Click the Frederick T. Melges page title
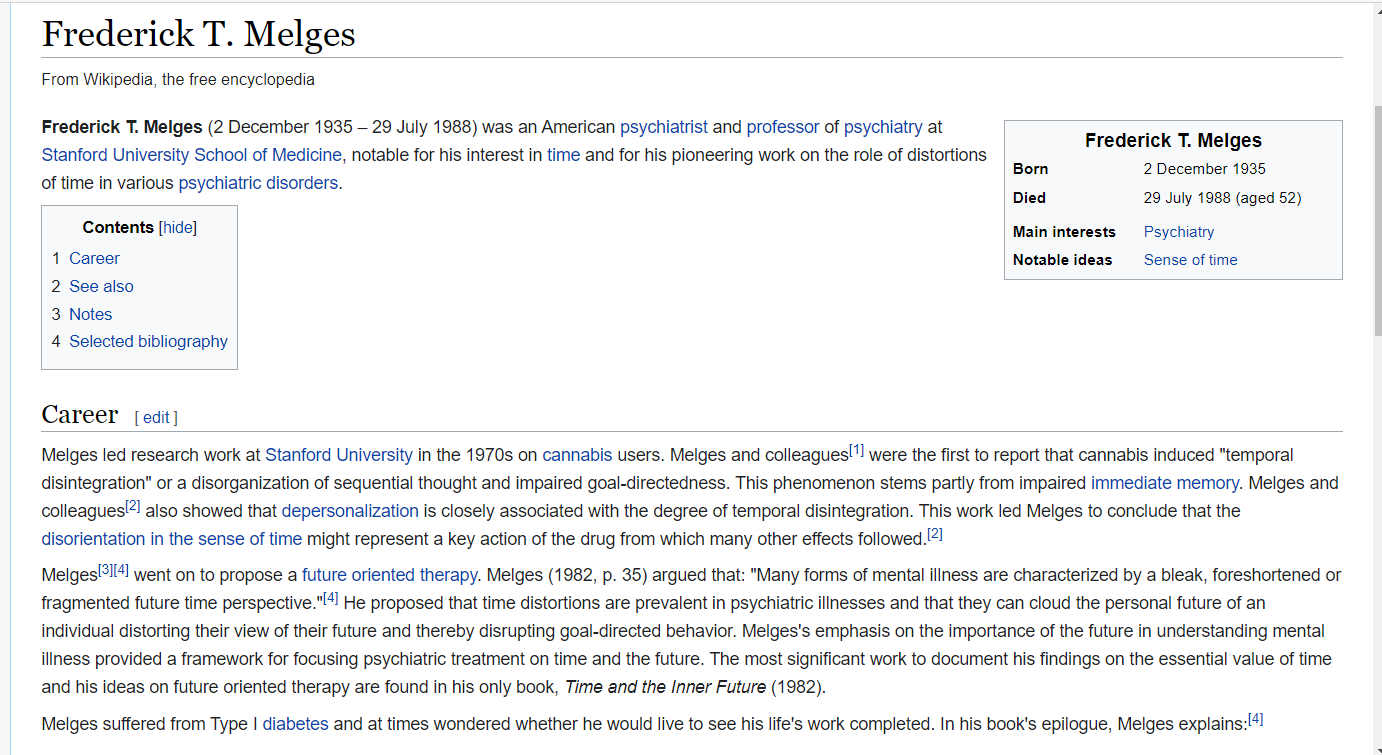This screenshot has width=1382, height=755. 198,34
